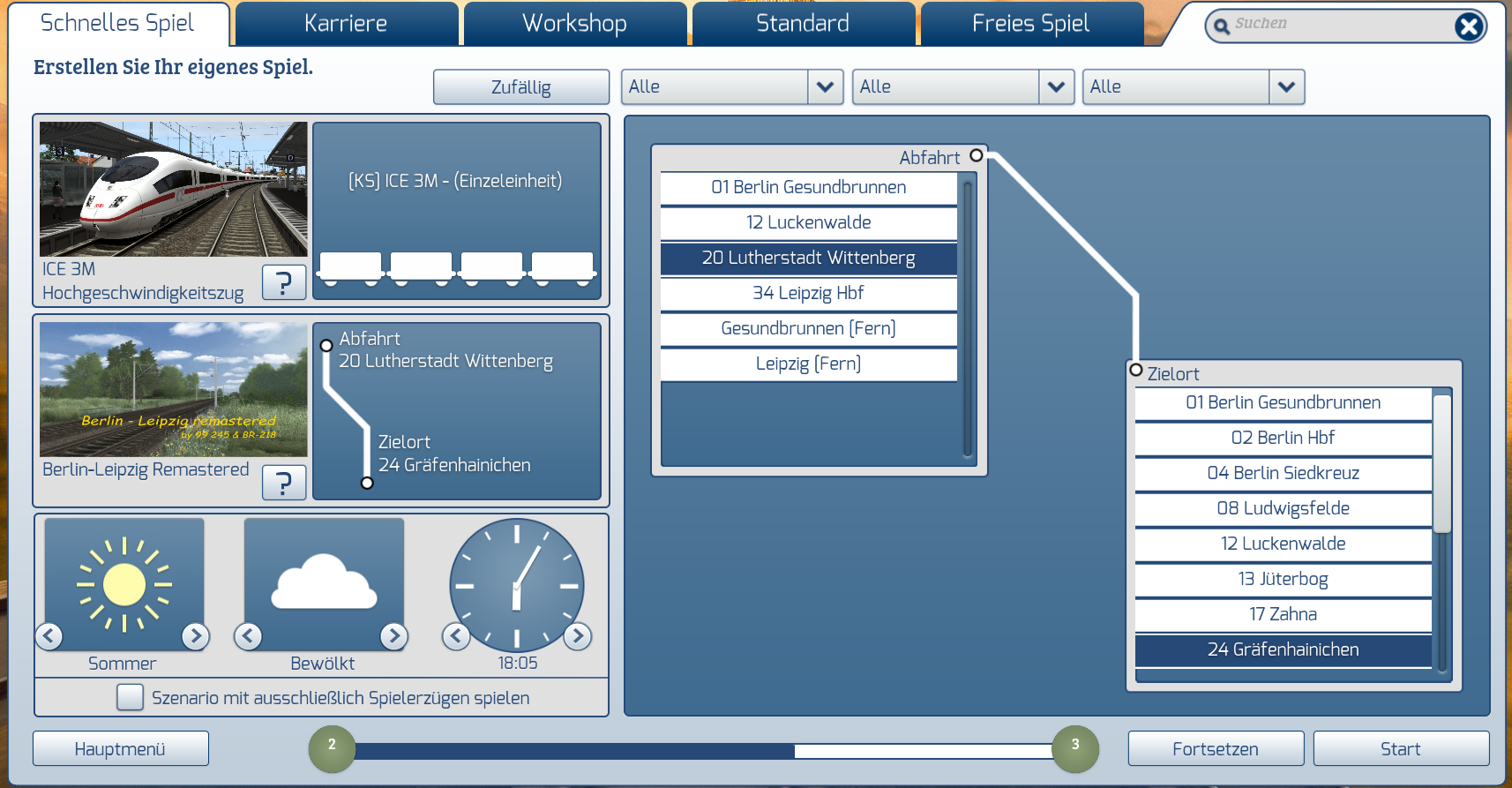Click the Zielort route node marker

point(1136,370)
